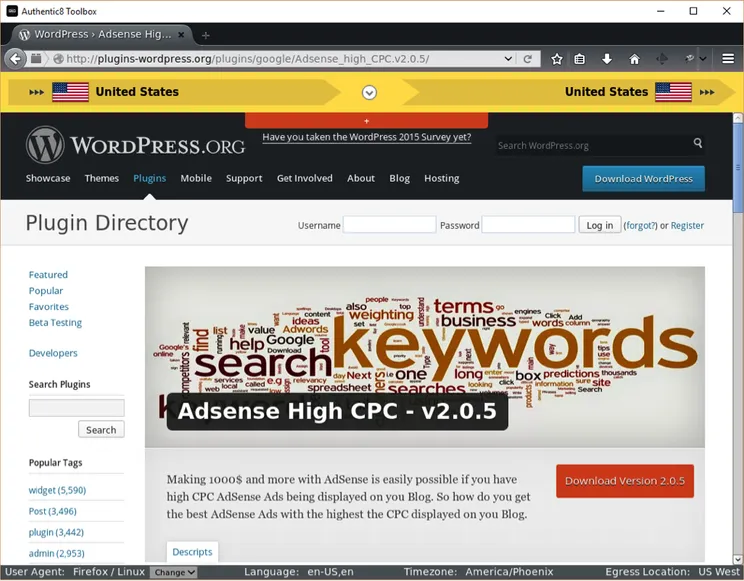Click the Download WordPress button
This screenshot has height=581, width=744.
pos(643,178)
